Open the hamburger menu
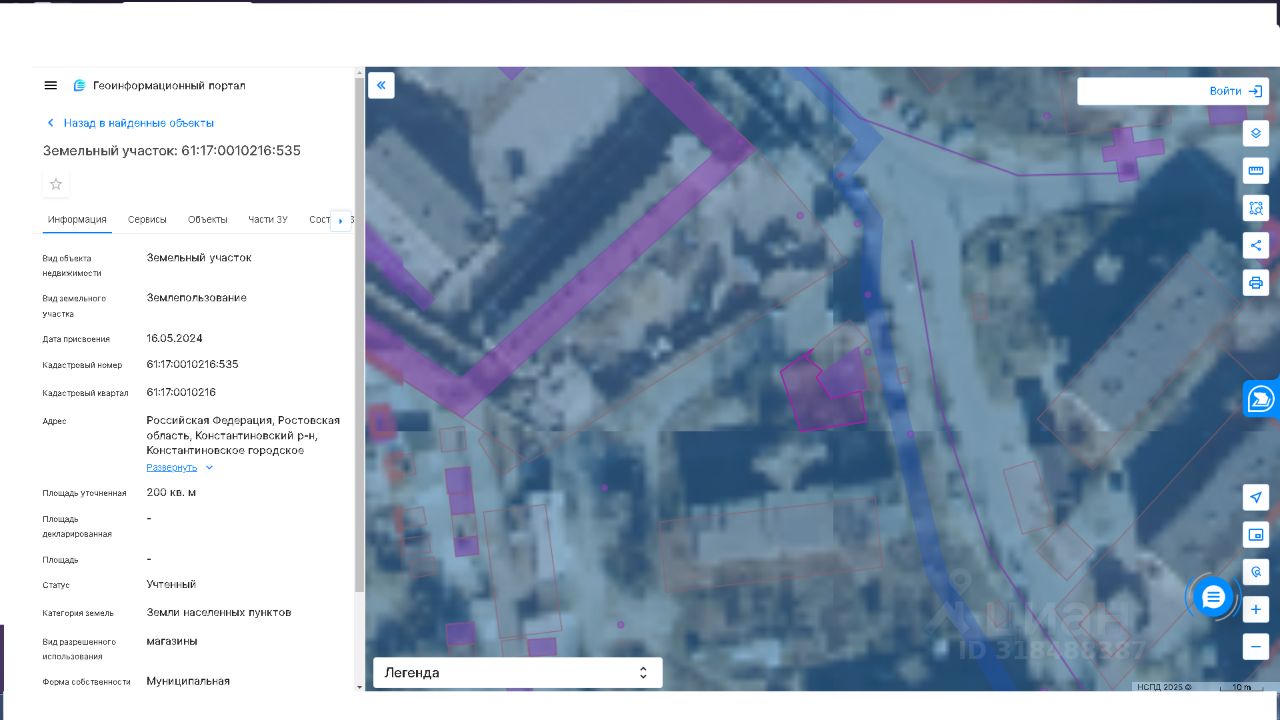The image size is (1280, 720). click(51, 86)
